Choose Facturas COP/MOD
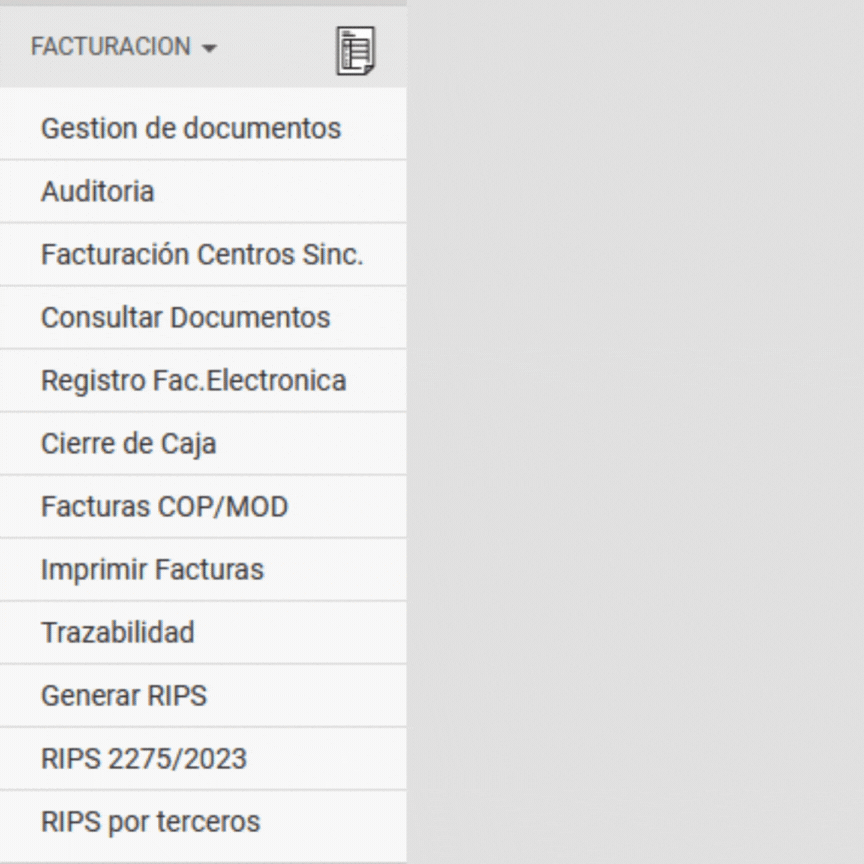The width and height of the screenshot is (864, 864). 164,506
